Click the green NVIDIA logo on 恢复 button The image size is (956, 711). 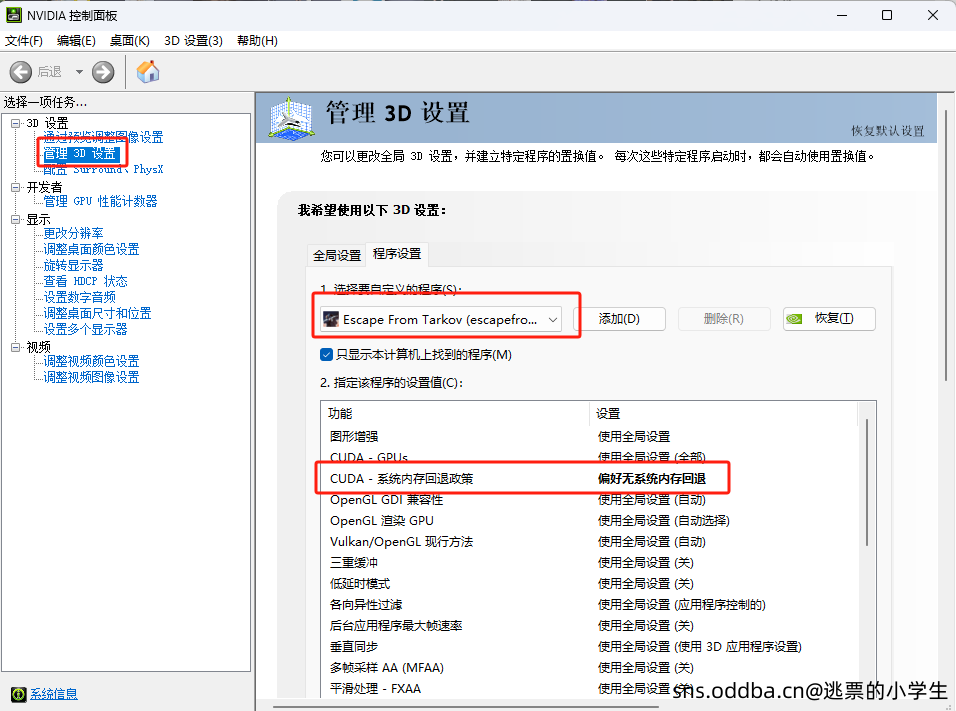click(x=794, y=319)
